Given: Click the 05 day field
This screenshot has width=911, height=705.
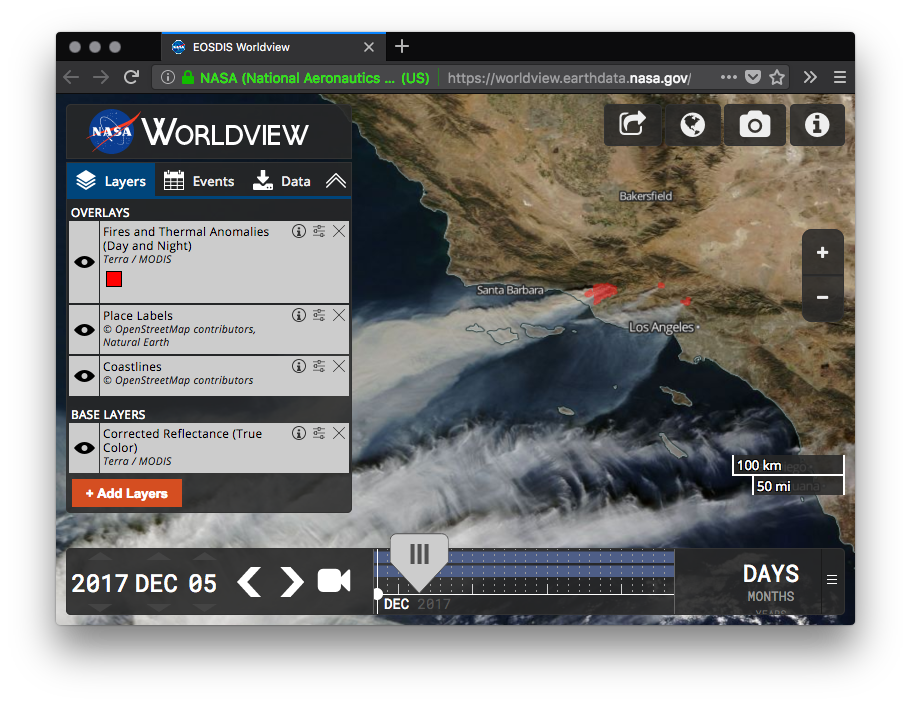Looking at the screenshot, I should pos(203,583).
